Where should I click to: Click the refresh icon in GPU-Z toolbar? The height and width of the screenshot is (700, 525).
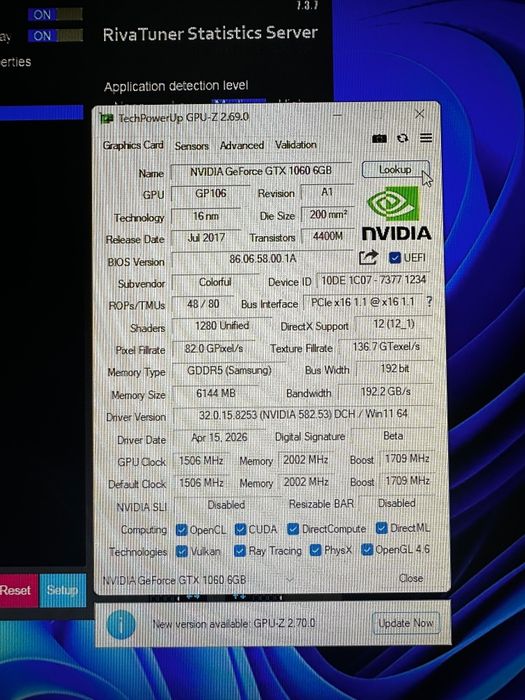[x=402, y=139]
